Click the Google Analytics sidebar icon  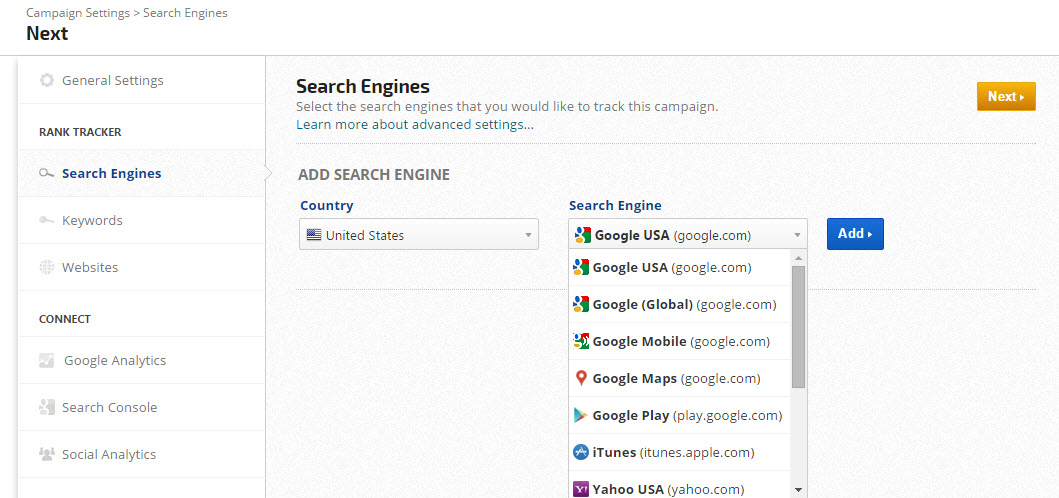pos(46,361)
